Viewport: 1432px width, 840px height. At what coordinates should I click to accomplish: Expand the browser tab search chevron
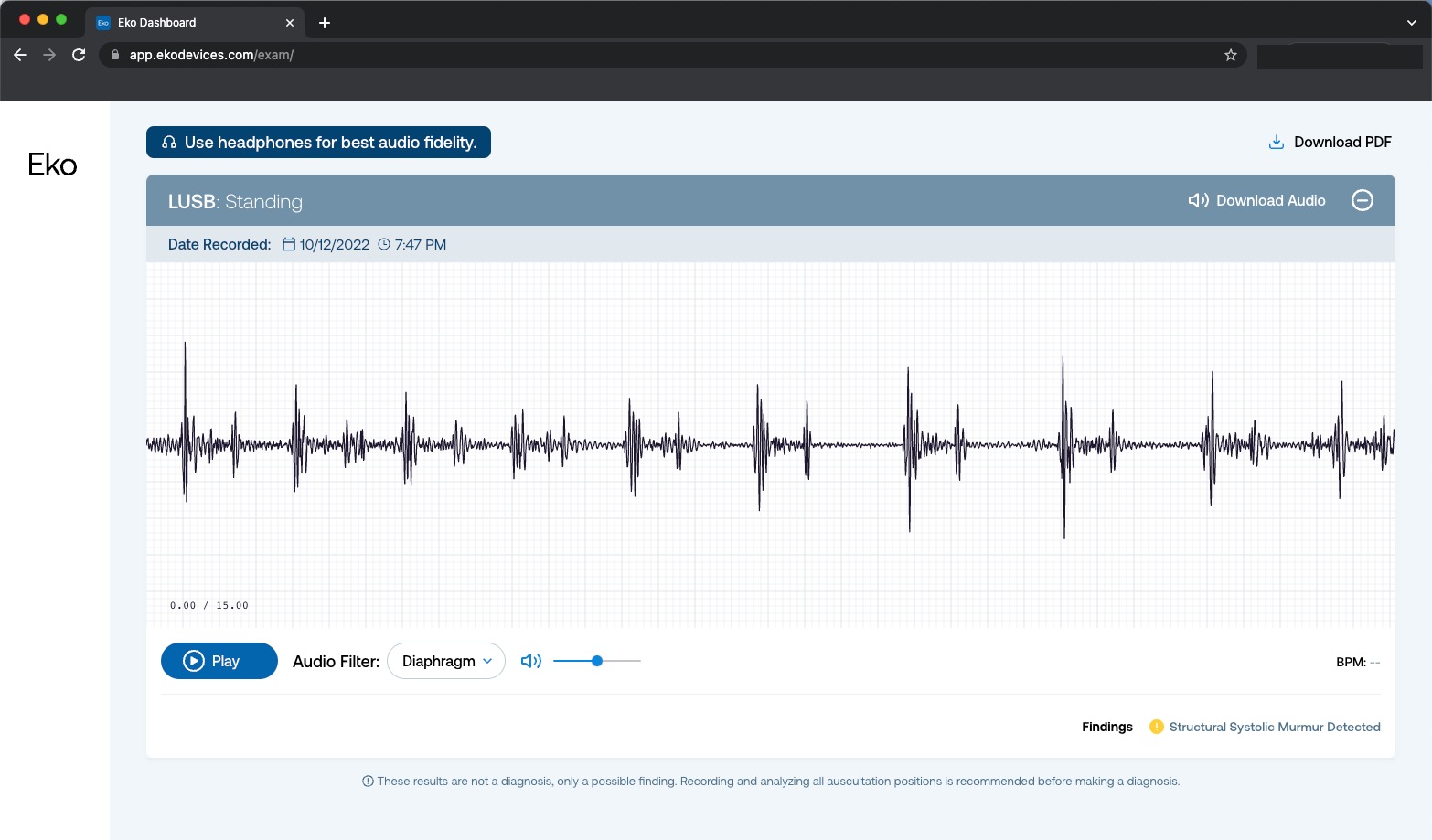coord(1411,23)
